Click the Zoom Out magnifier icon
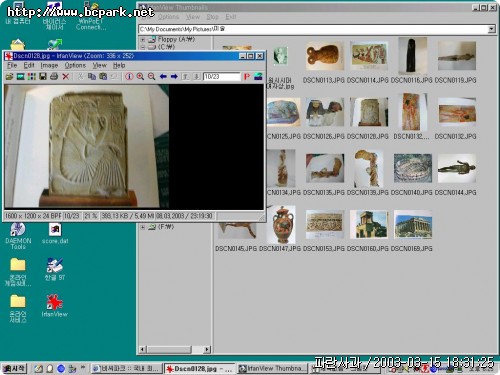500x375 pixels. point(152,77)
